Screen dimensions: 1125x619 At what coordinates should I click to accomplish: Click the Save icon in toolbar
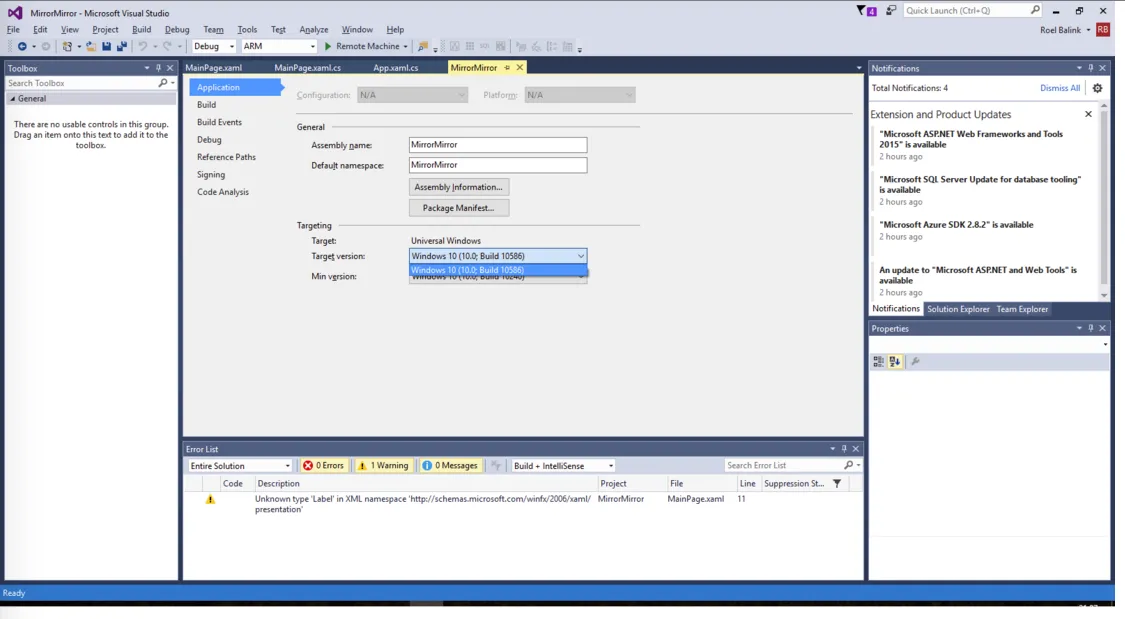coord(106,47)
